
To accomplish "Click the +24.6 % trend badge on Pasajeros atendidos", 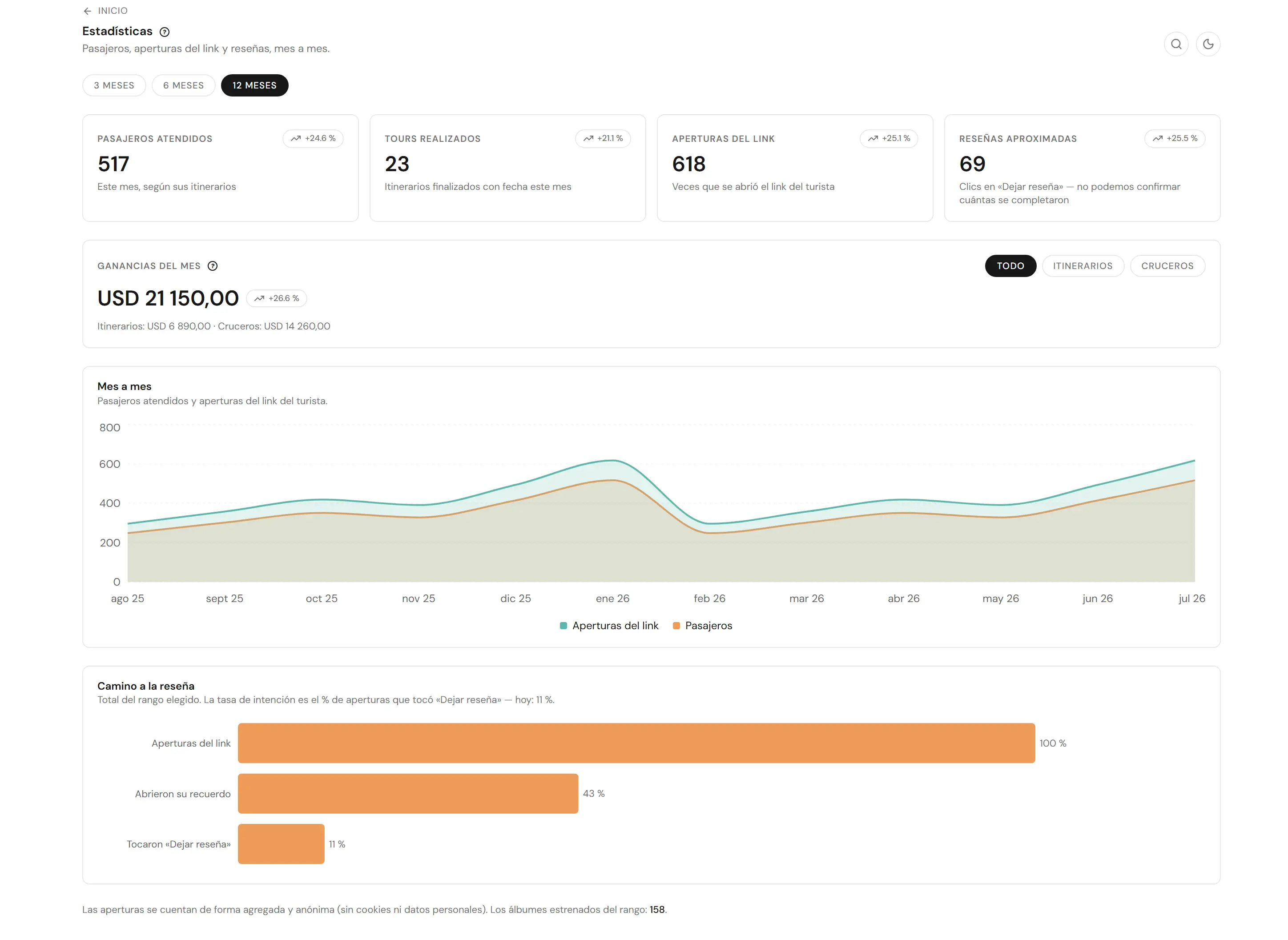I will point(313,138).
